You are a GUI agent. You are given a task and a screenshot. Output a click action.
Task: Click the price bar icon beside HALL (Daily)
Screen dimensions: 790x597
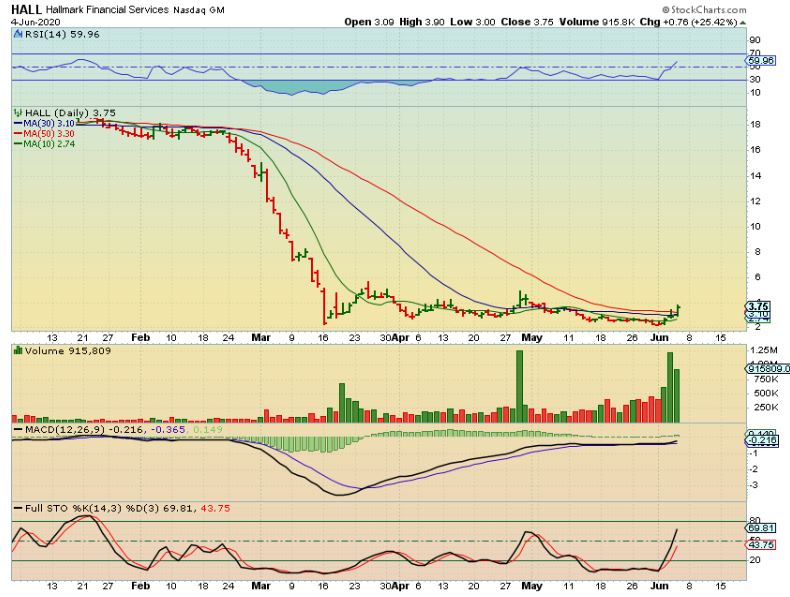tap(19, 113)
